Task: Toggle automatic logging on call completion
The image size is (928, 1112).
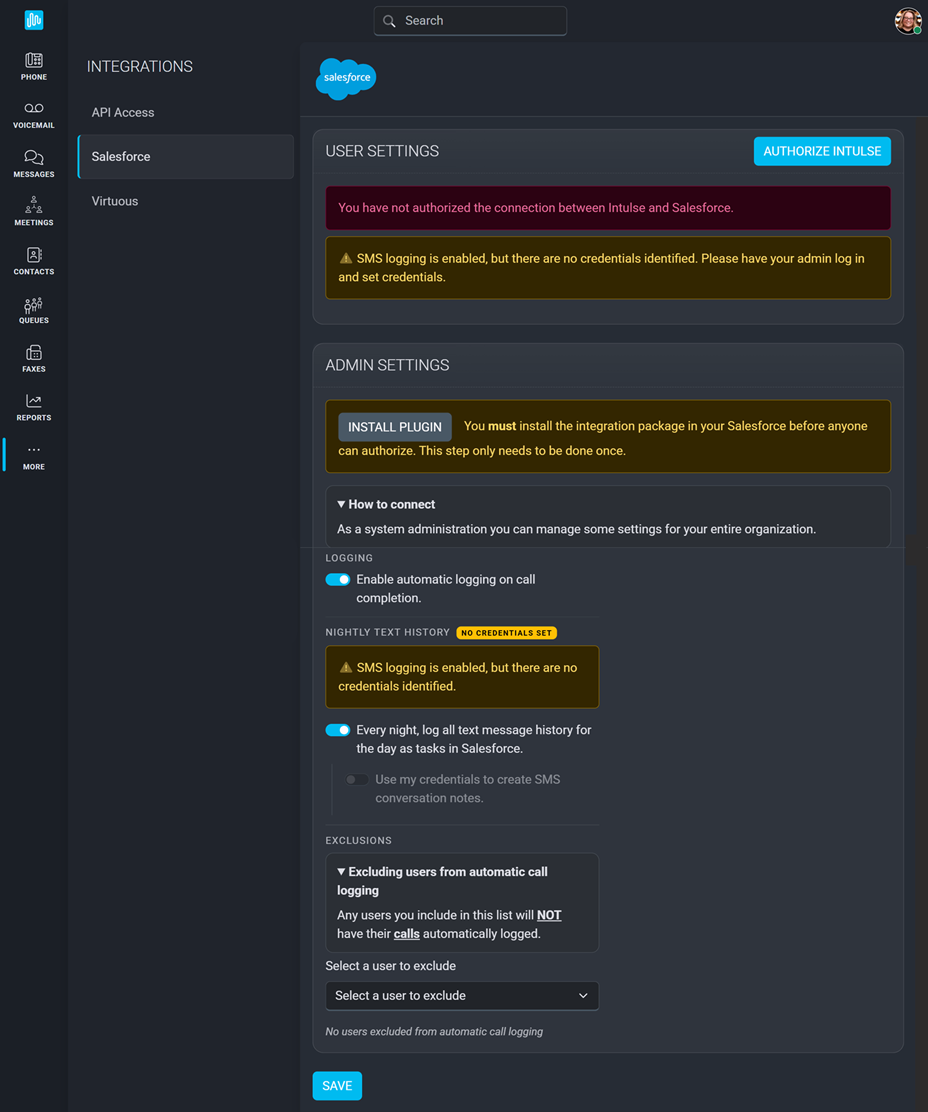Action: coord(337,579)
